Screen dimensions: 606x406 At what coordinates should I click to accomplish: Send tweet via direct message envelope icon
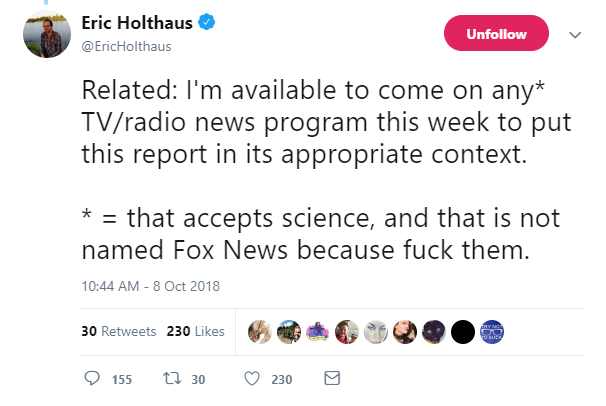coord(333,379)
